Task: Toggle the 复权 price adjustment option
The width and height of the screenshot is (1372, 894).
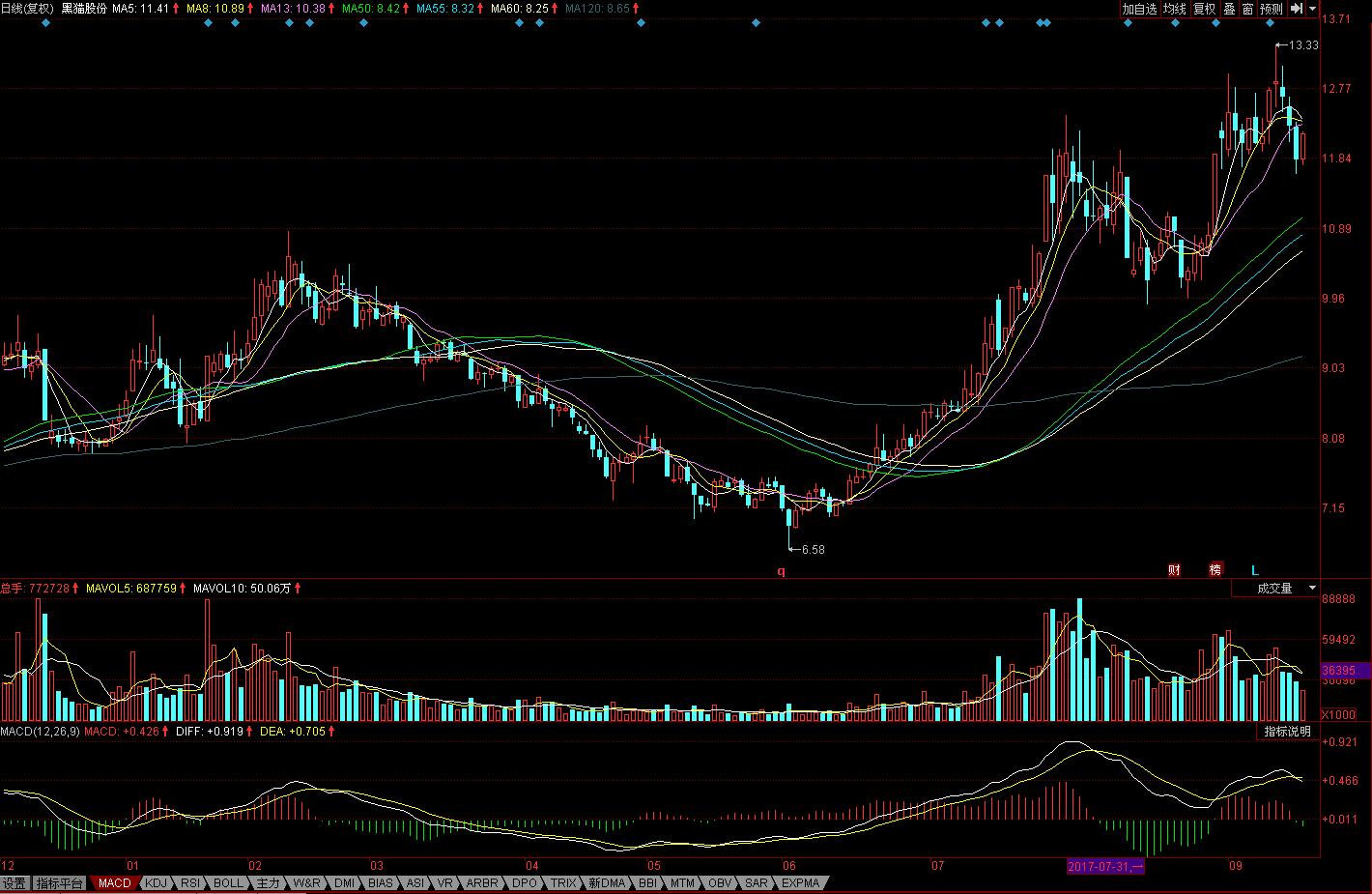Action: click(1204, 9)
